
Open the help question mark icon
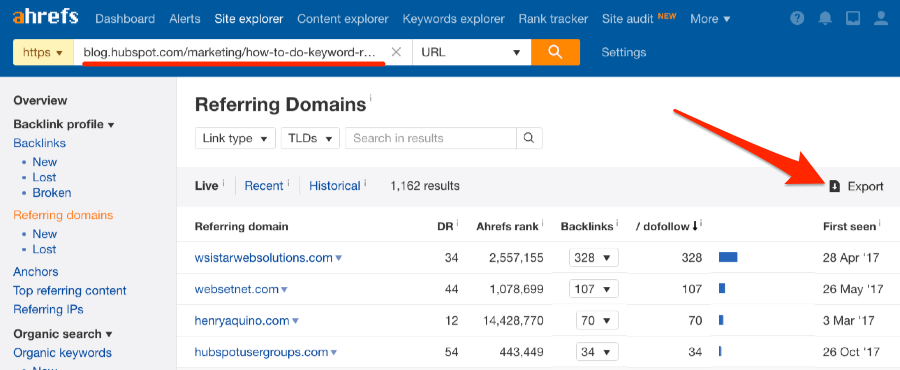pyautogui.click(x=797, y=18)
